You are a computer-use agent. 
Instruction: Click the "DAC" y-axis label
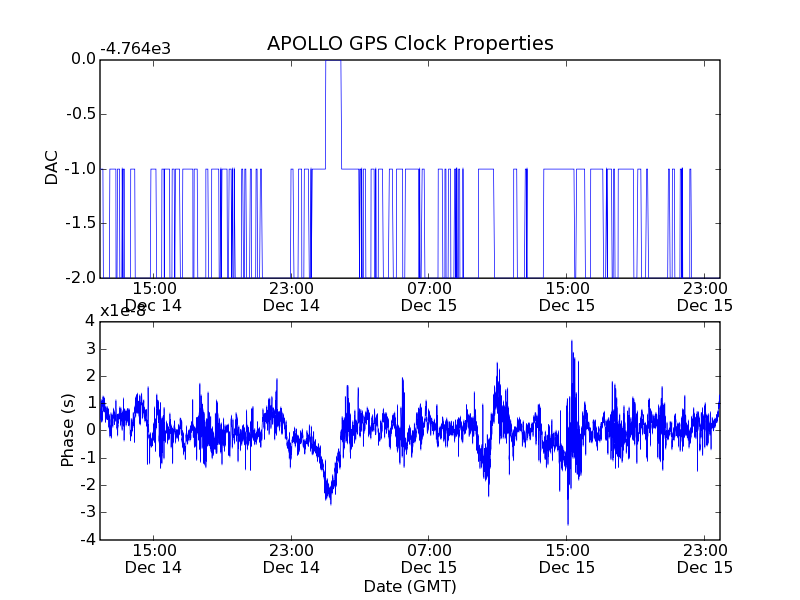(x=52, y=167)
